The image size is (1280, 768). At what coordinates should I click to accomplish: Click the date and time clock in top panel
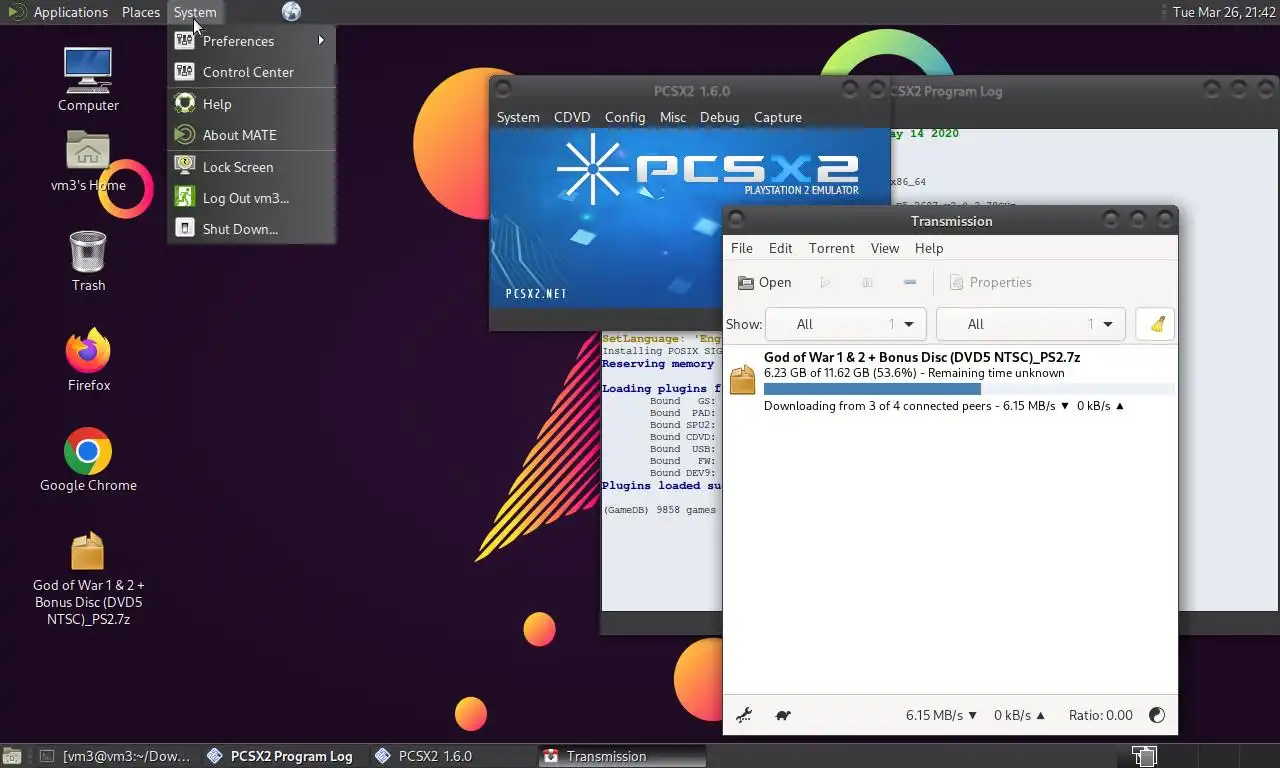[x=1224, y=12]
